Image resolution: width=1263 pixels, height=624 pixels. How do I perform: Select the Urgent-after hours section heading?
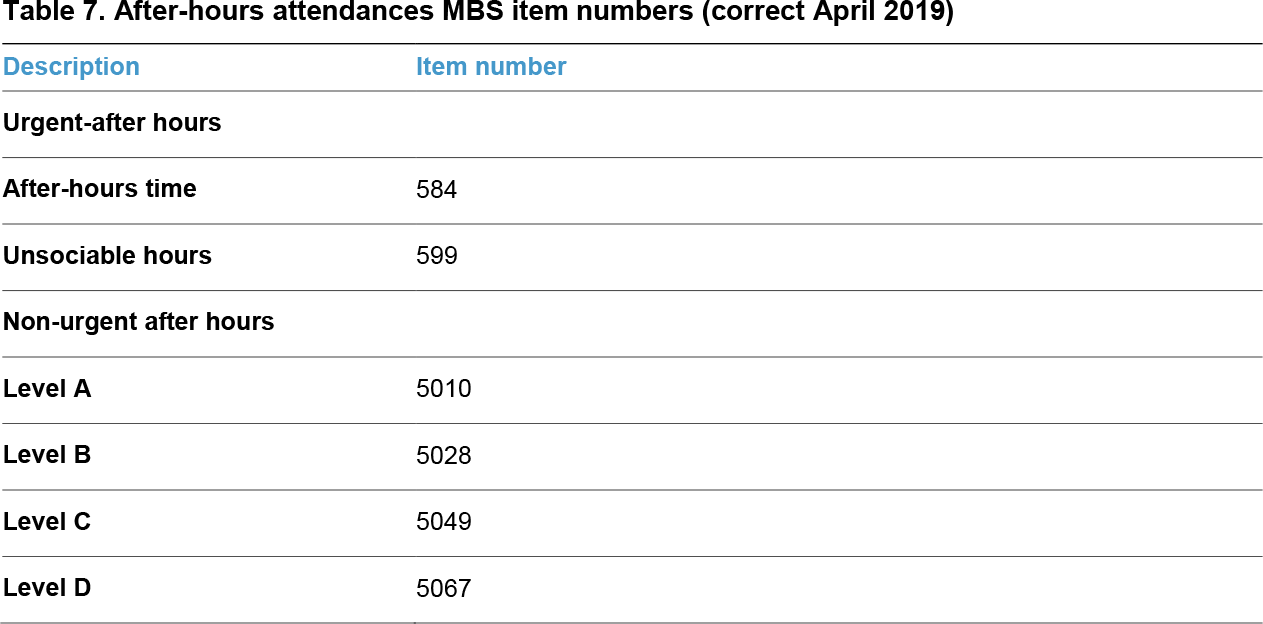(x=112, y=123)
